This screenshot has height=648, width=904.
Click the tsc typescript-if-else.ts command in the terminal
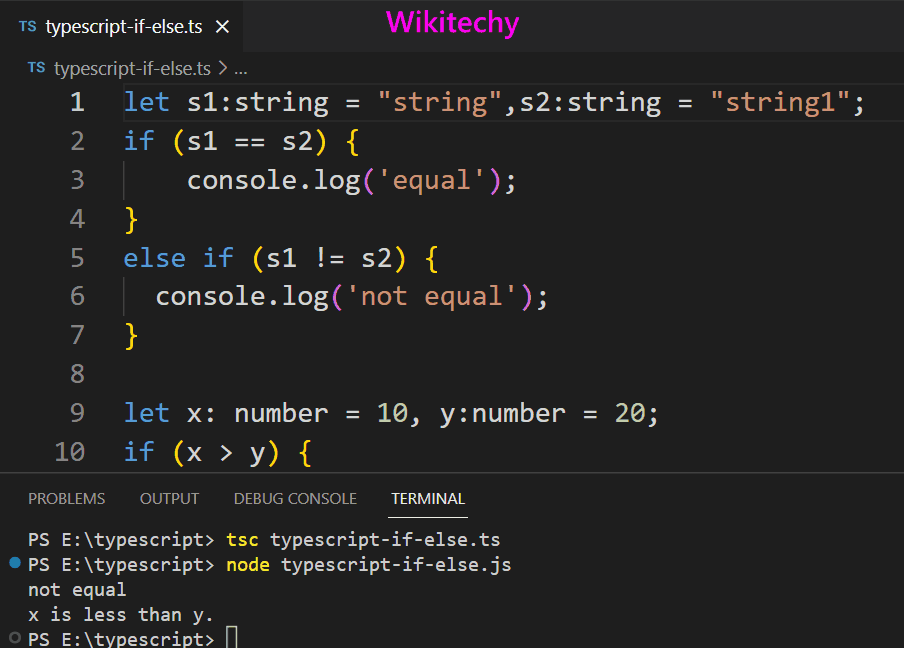point(363,540)
